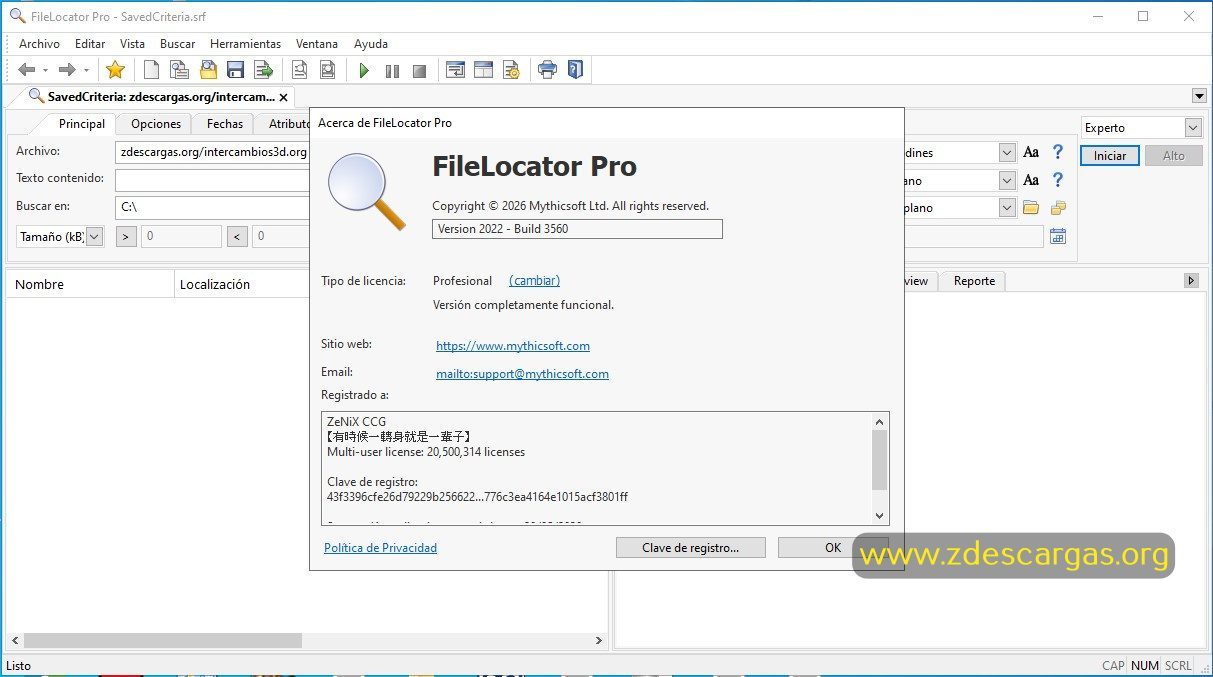Open the Vista menu
1213x677 pixels.
tap(132, 44)
